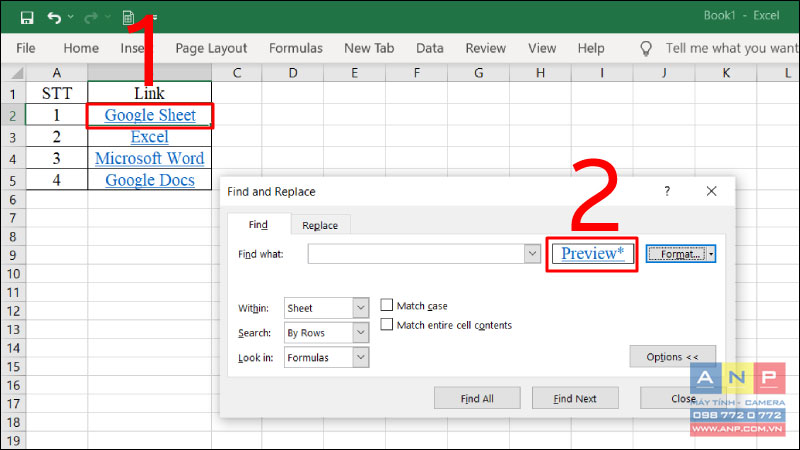Select row 12 header
This screenshot has height=450, width=800.
[13, 311]
